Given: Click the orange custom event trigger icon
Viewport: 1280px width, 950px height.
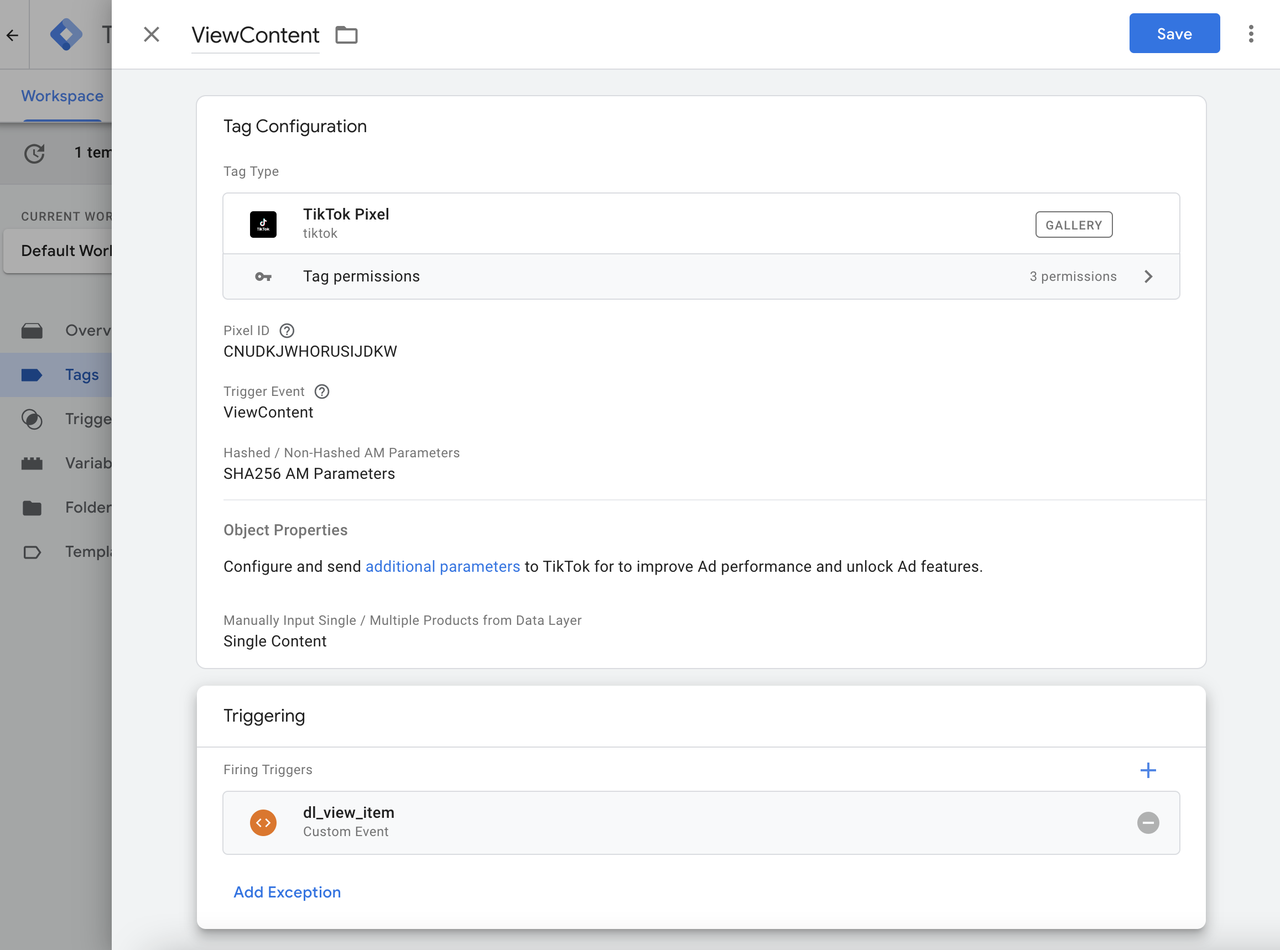Looking at the screenshot, I should [263, 823].
